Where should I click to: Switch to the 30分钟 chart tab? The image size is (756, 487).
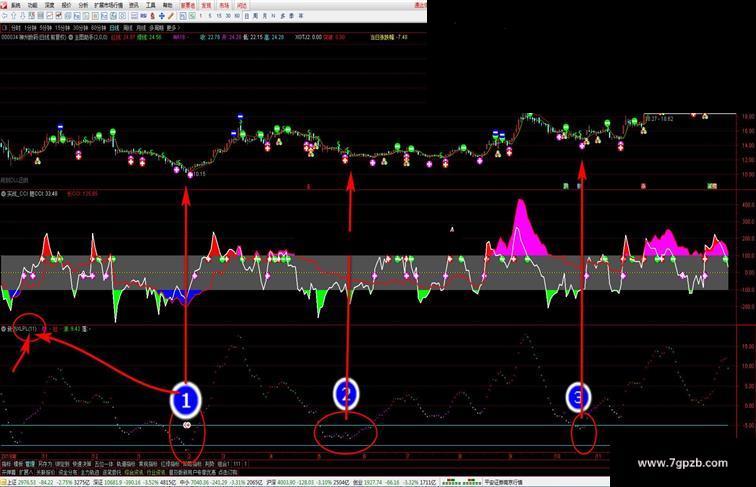pyautogui.click(x=81, y=28)
